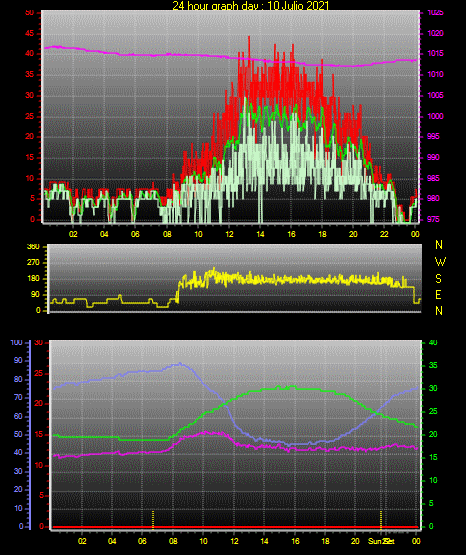Click the 10 hour label under temperature graph

(x=203, y=541)
